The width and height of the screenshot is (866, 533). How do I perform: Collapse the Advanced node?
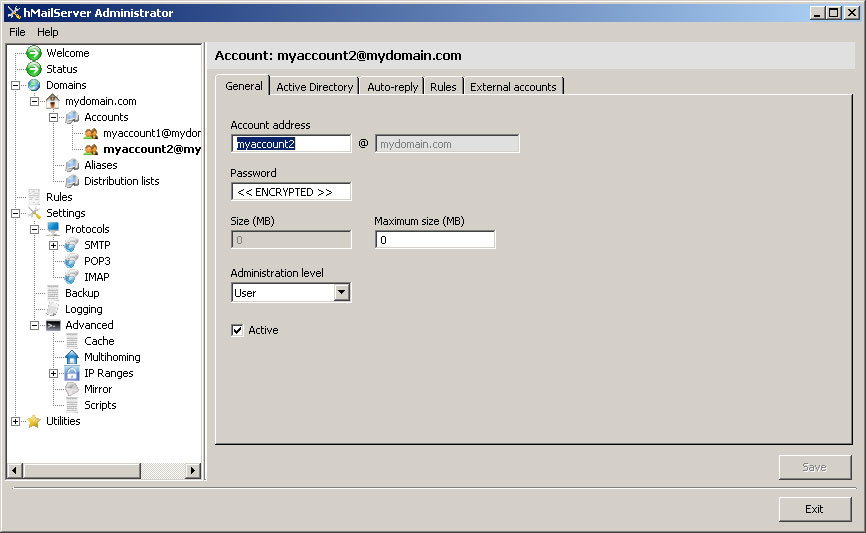[x=34, y=325]
